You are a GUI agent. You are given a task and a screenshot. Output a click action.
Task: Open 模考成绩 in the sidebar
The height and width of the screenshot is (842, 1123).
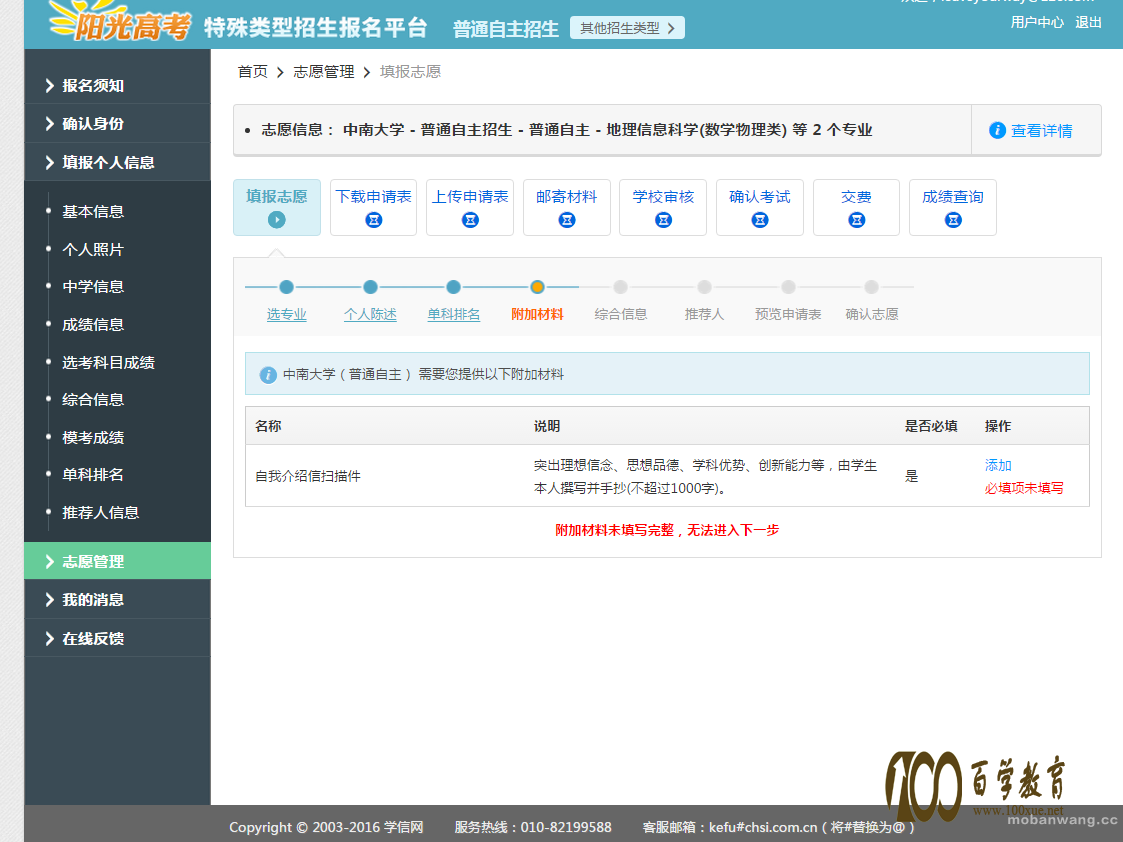[x=93, y=437]
